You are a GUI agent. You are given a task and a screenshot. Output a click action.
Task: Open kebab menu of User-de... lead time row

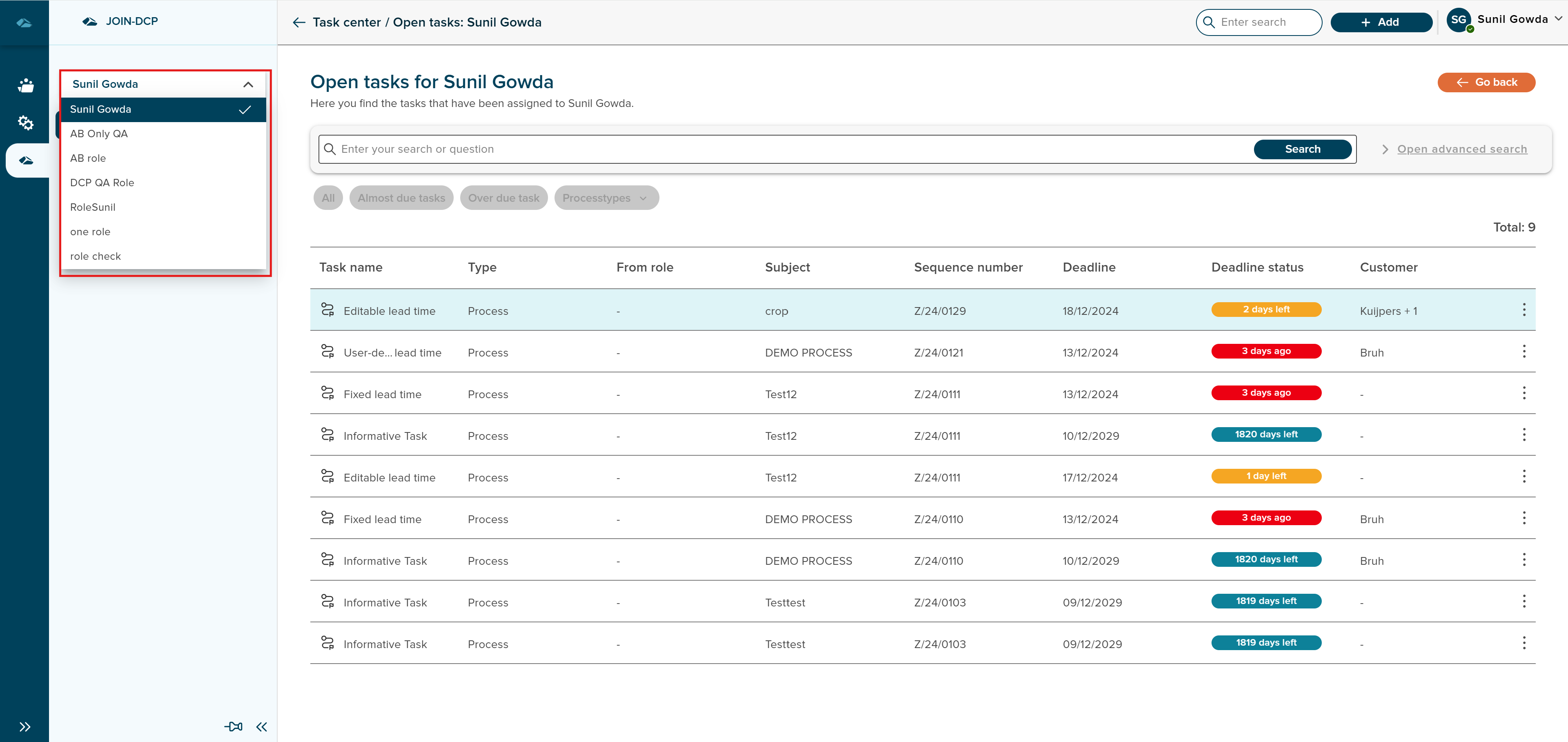(x=1523, y=352)
